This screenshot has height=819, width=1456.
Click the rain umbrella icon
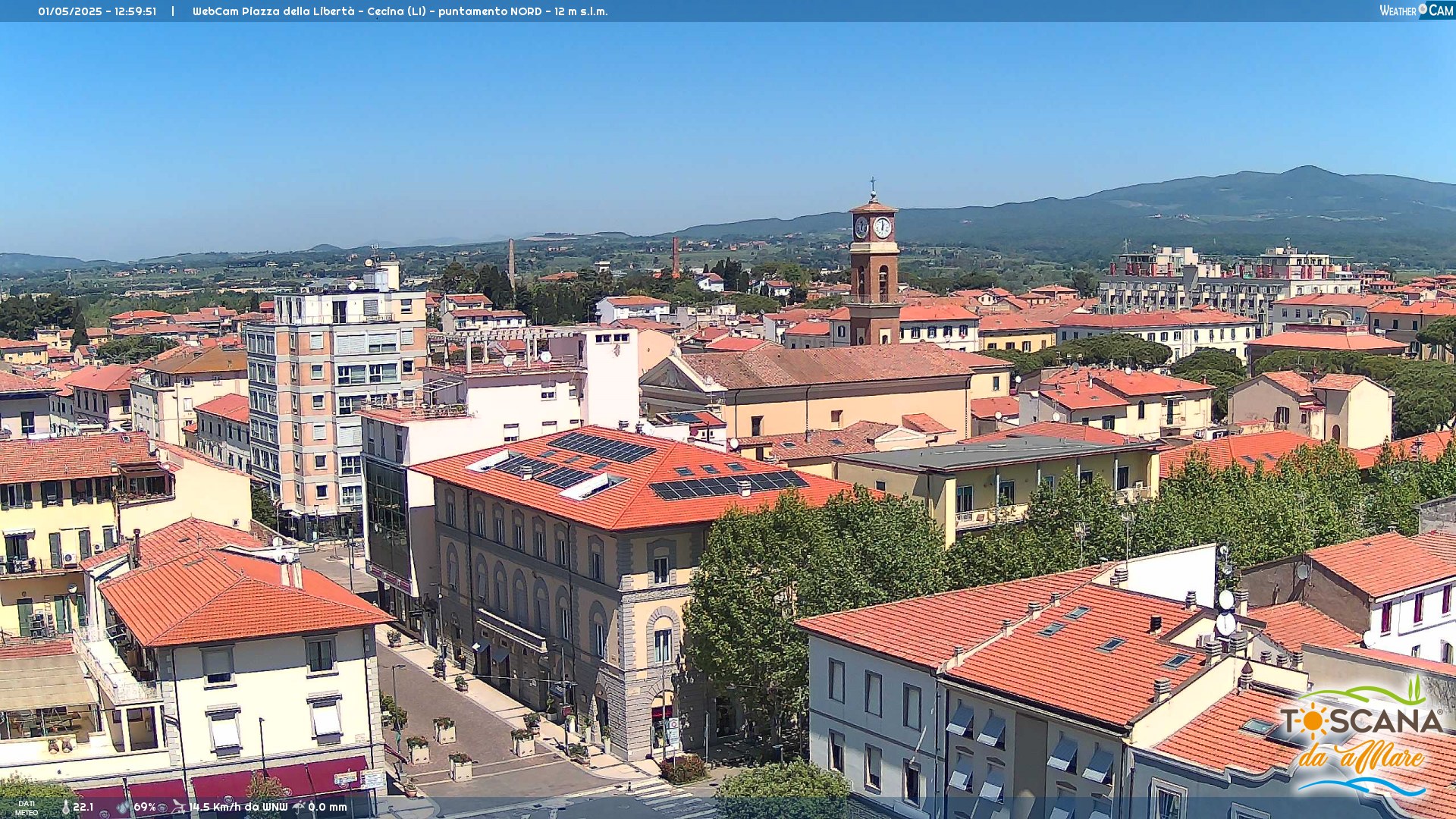coord(299,807)
